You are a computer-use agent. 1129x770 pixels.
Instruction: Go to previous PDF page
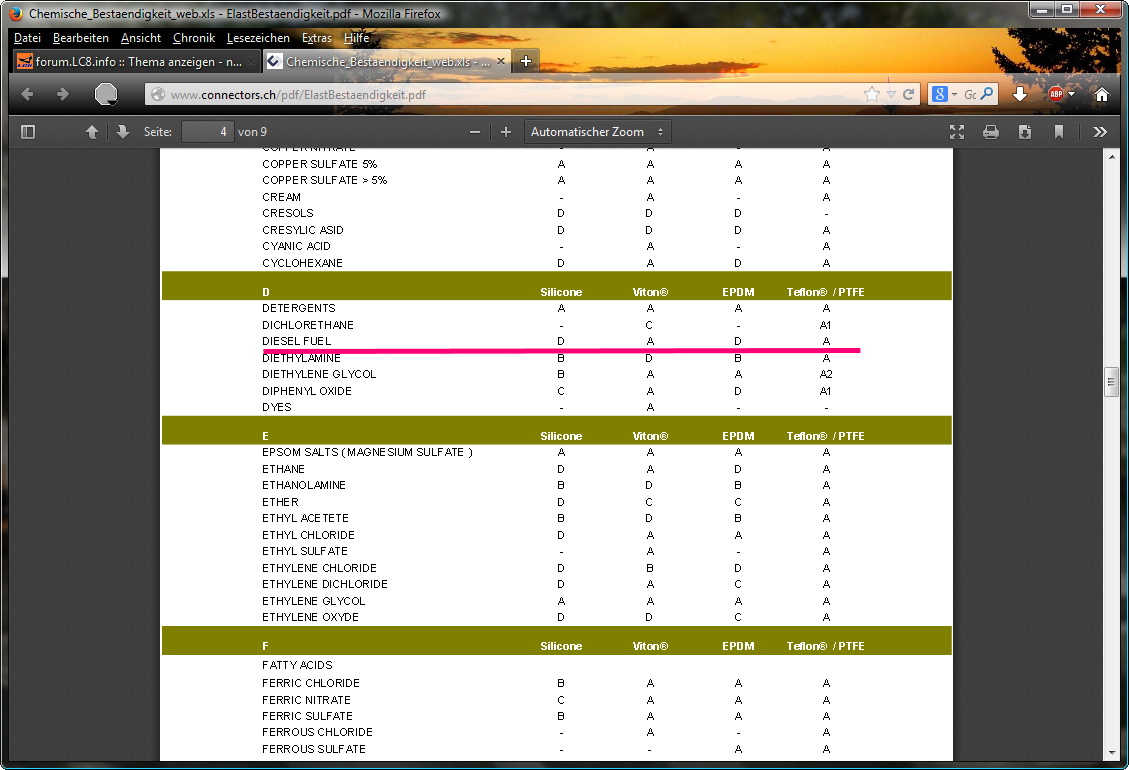pyautogui.click(x=92, y=132)
